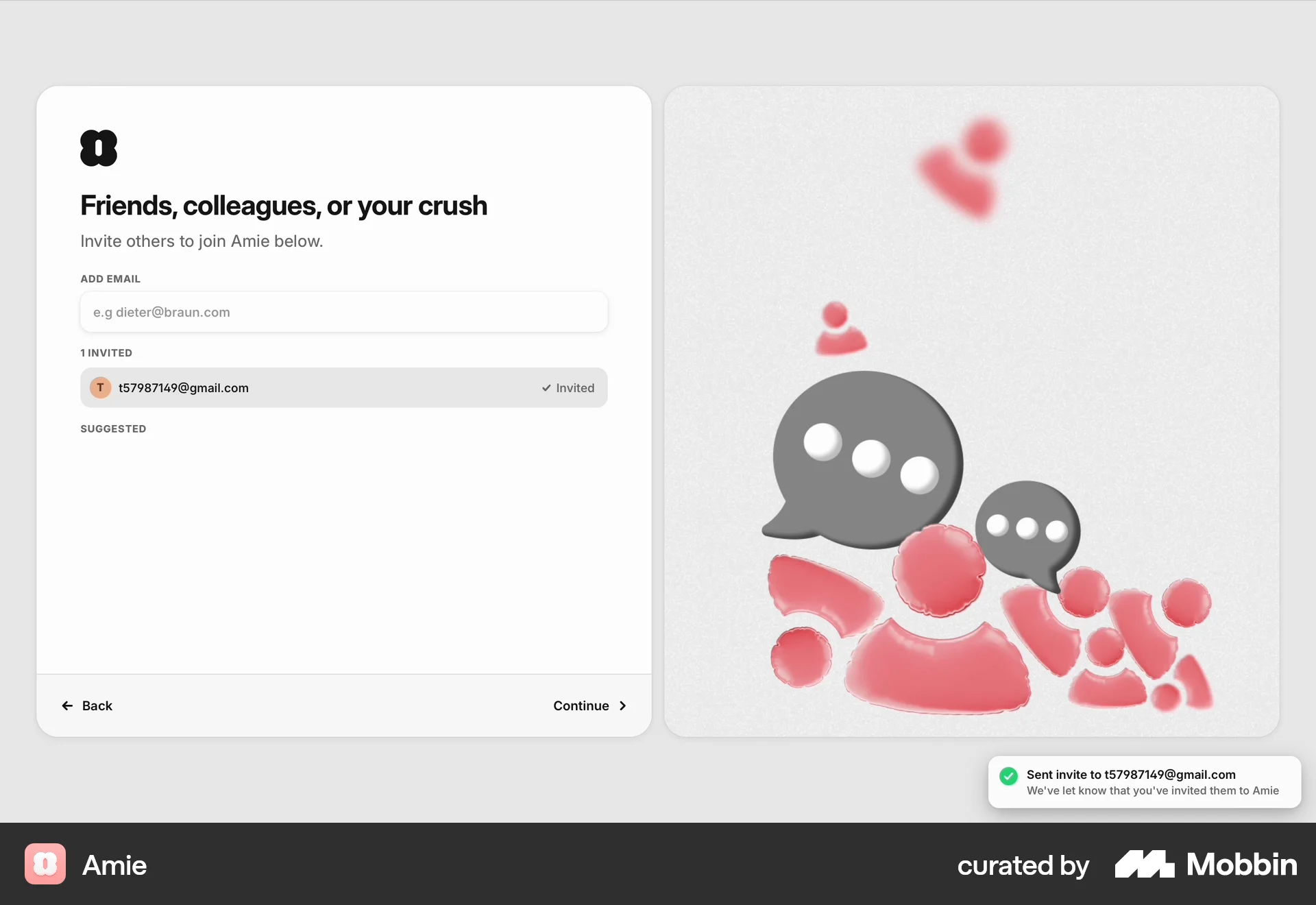Click the T avatar next to the invited email
This screenshot has height=905, width=1316.
(100, 387)
